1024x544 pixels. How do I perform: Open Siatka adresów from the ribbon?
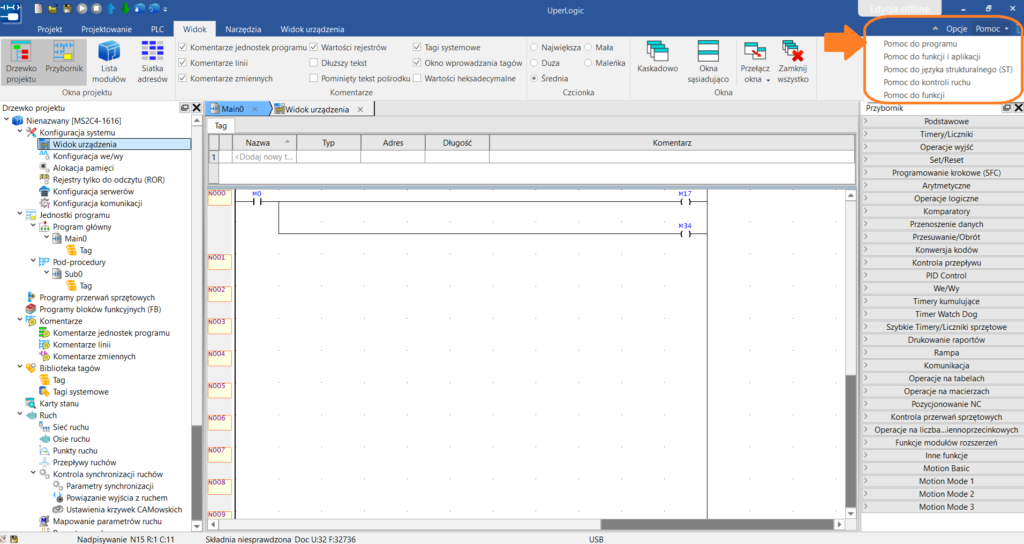pyautogui.click(x=153, y=62)
